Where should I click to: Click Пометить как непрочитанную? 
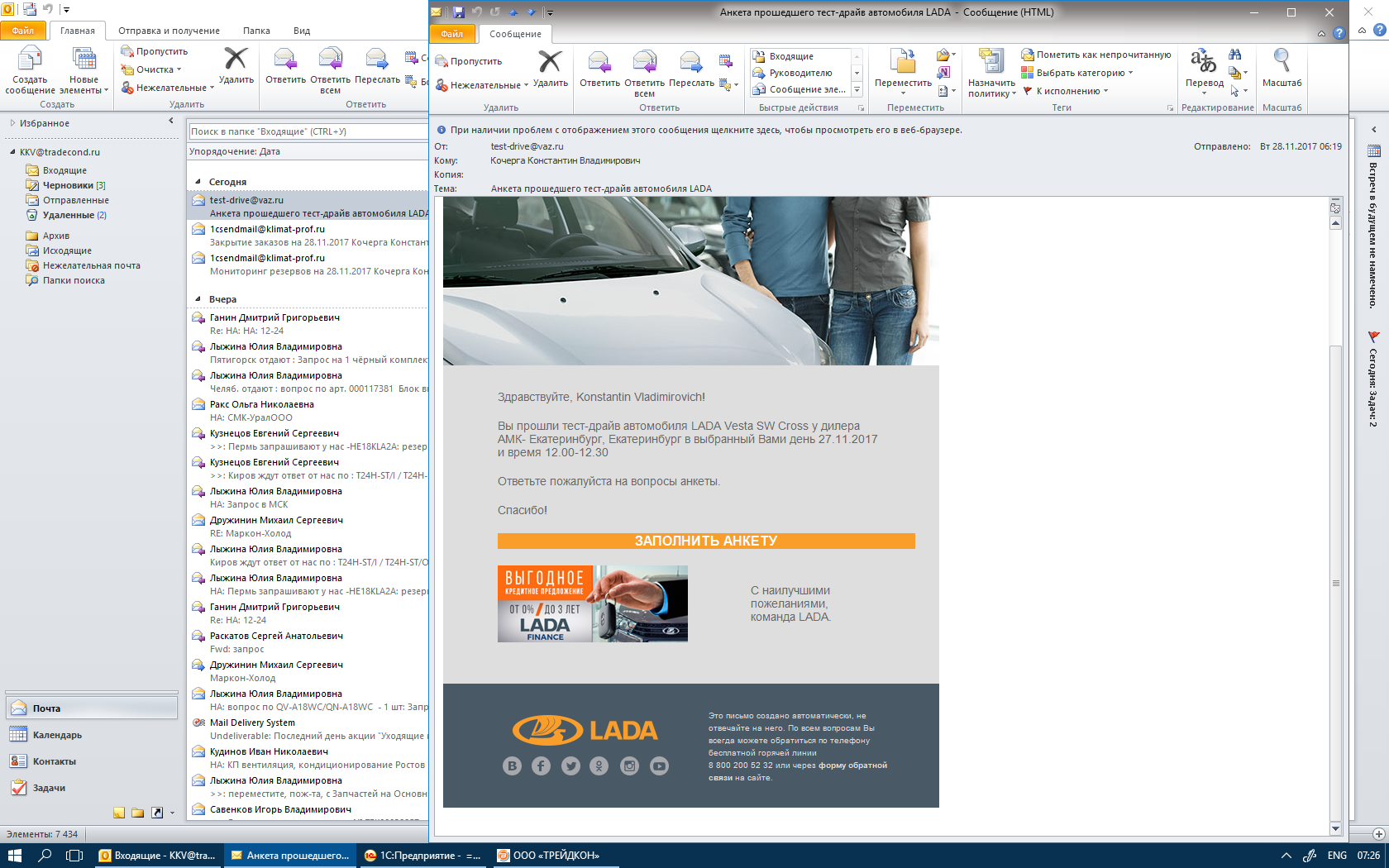pos(1095,55)
